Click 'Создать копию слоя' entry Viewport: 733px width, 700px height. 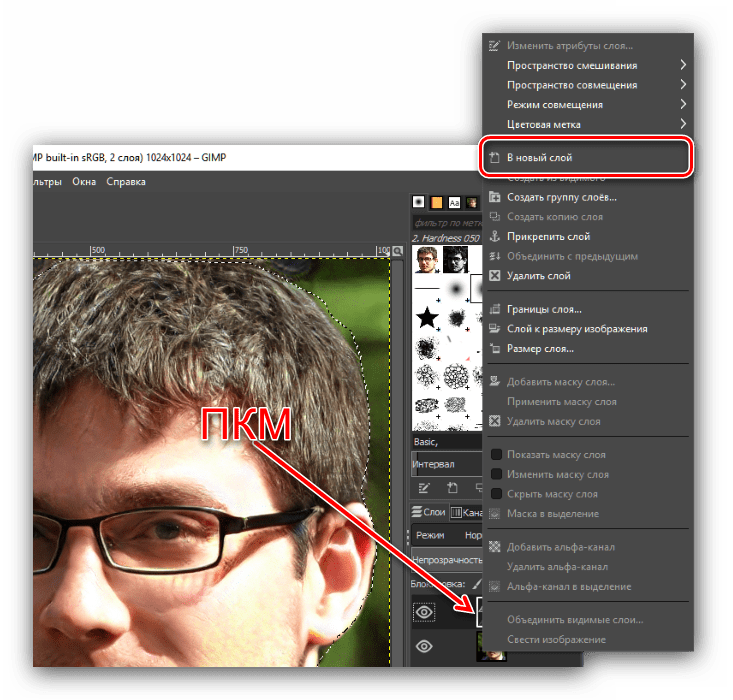586,217
